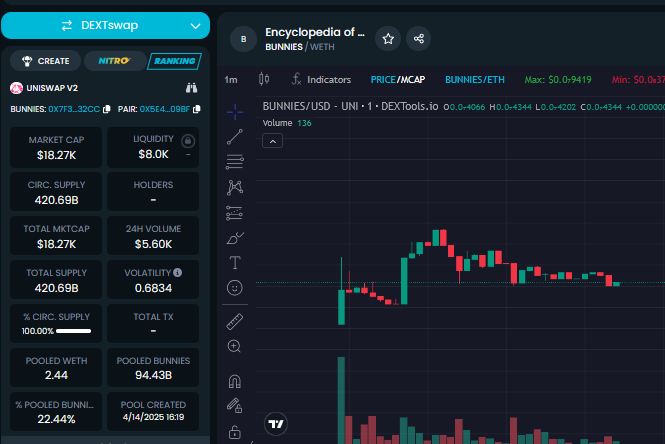The height and width of the screenshot is (444, 665).
Task: Change the 1m chart interval
Action: (x=231, y=80)
